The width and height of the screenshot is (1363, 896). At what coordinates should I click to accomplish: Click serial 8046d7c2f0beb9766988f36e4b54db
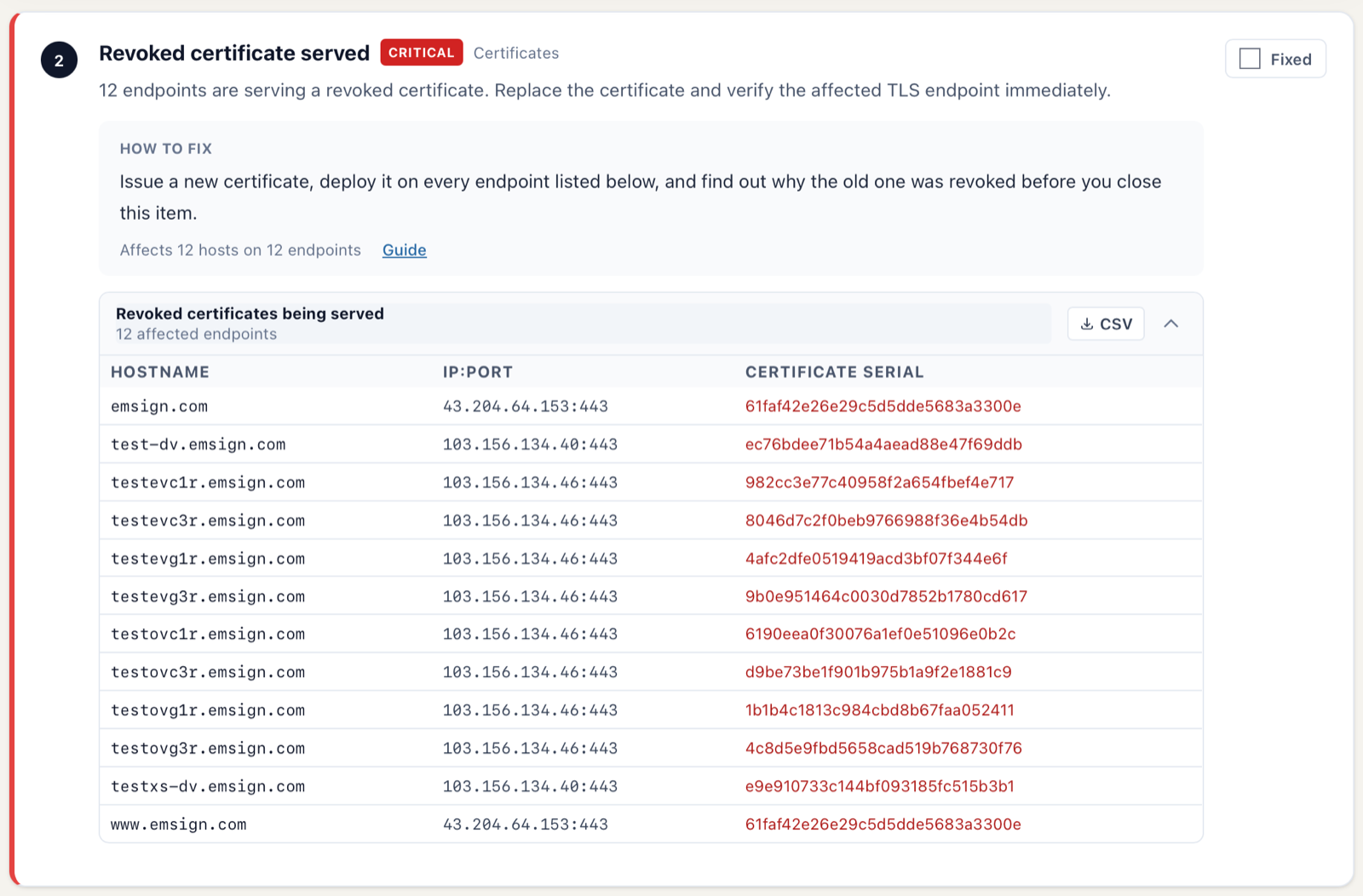pos(886,520)
